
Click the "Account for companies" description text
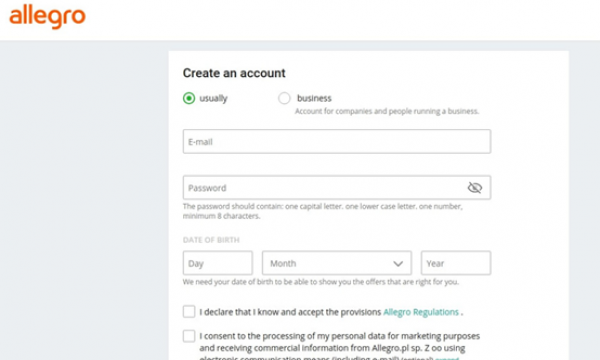tap(387, 111)
